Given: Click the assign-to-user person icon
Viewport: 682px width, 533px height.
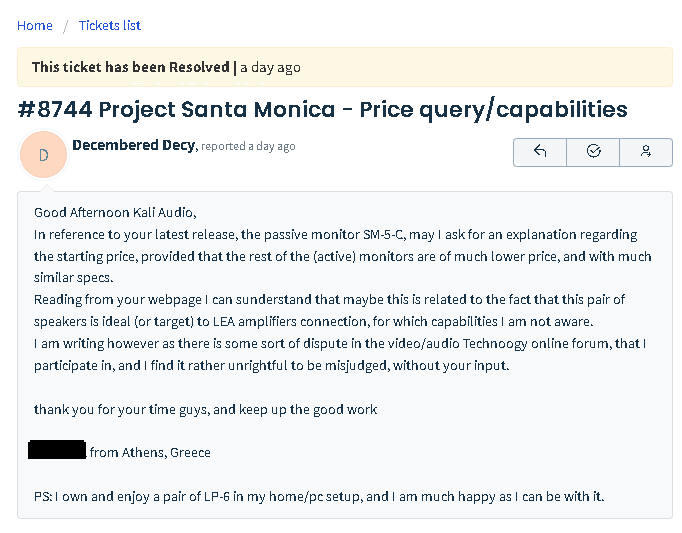Looking at the screenshot, I should pos(646,152).
